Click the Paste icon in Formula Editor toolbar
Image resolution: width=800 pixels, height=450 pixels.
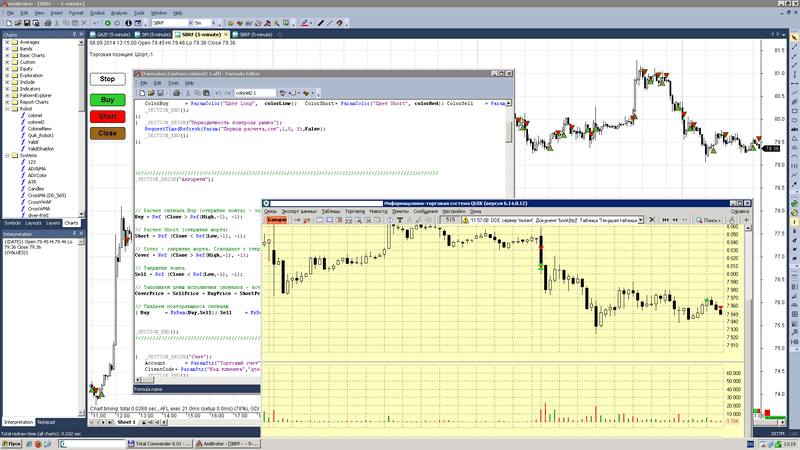click(206, 93)
